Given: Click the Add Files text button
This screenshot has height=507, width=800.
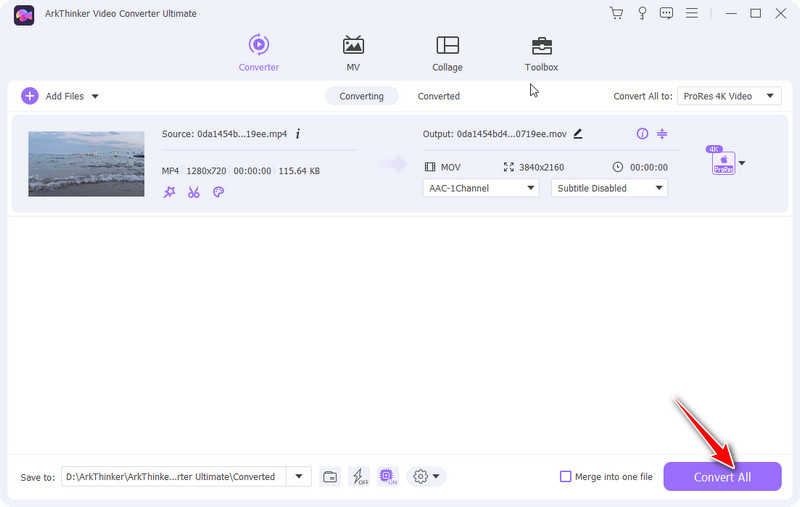Looking at the screenshot, I should coord(64,96).
